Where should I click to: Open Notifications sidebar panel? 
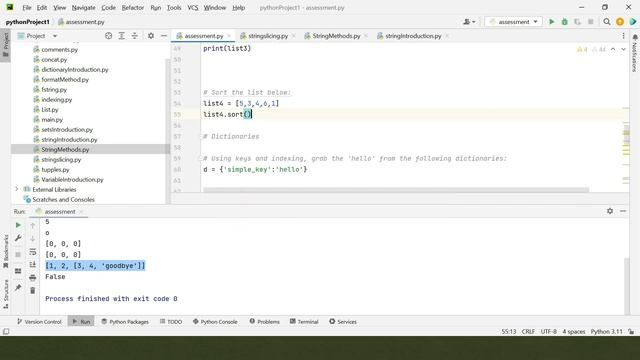(x=635, y=53)
